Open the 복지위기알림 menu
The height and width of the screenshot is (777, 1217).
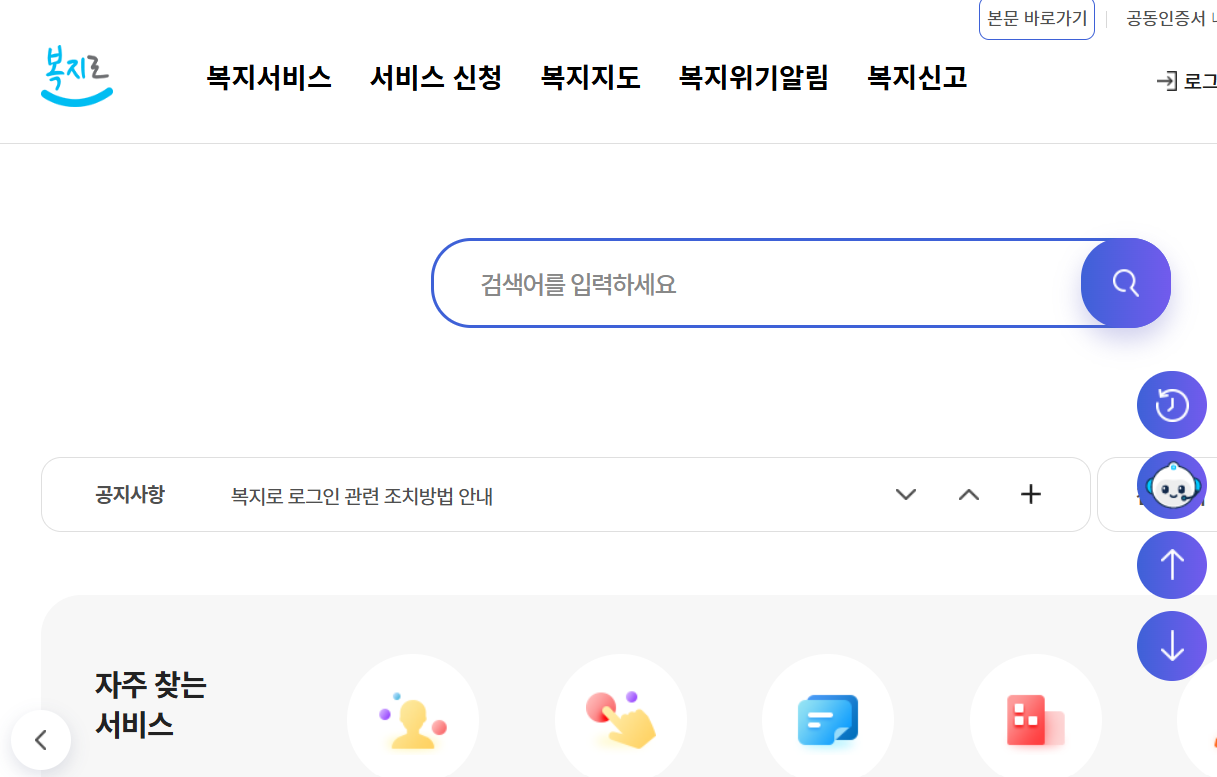click(x=754, y=78)
